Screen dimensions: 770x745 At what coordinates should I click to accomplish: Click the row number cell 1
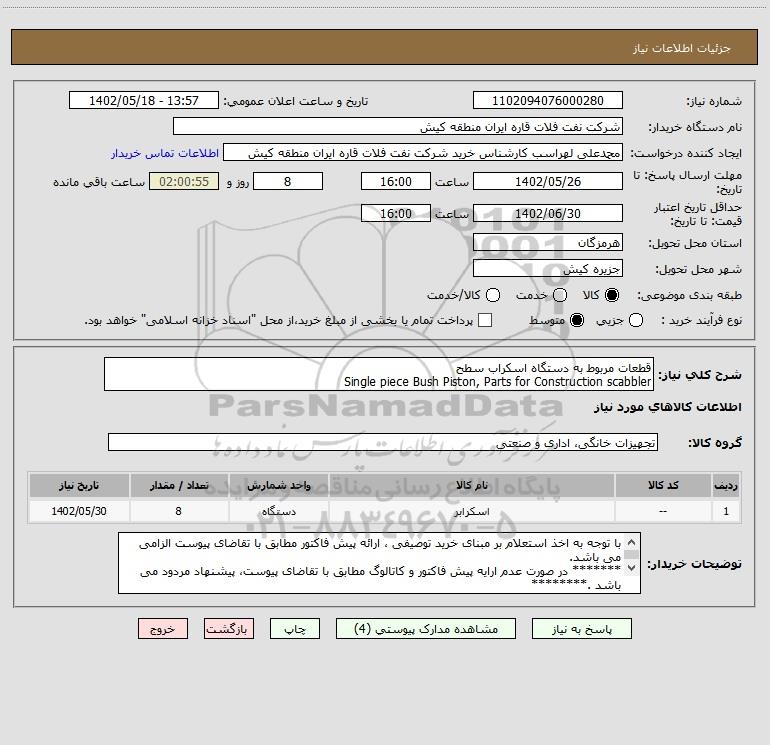(x=726, y=511)
